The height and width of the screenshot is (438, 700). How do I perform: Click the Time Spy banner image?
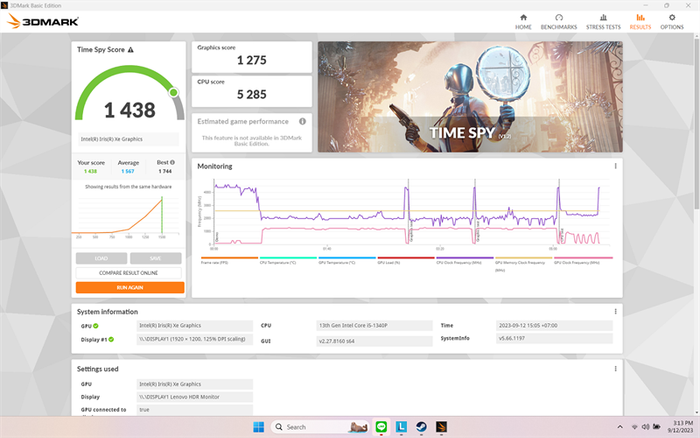pos(470,97)
